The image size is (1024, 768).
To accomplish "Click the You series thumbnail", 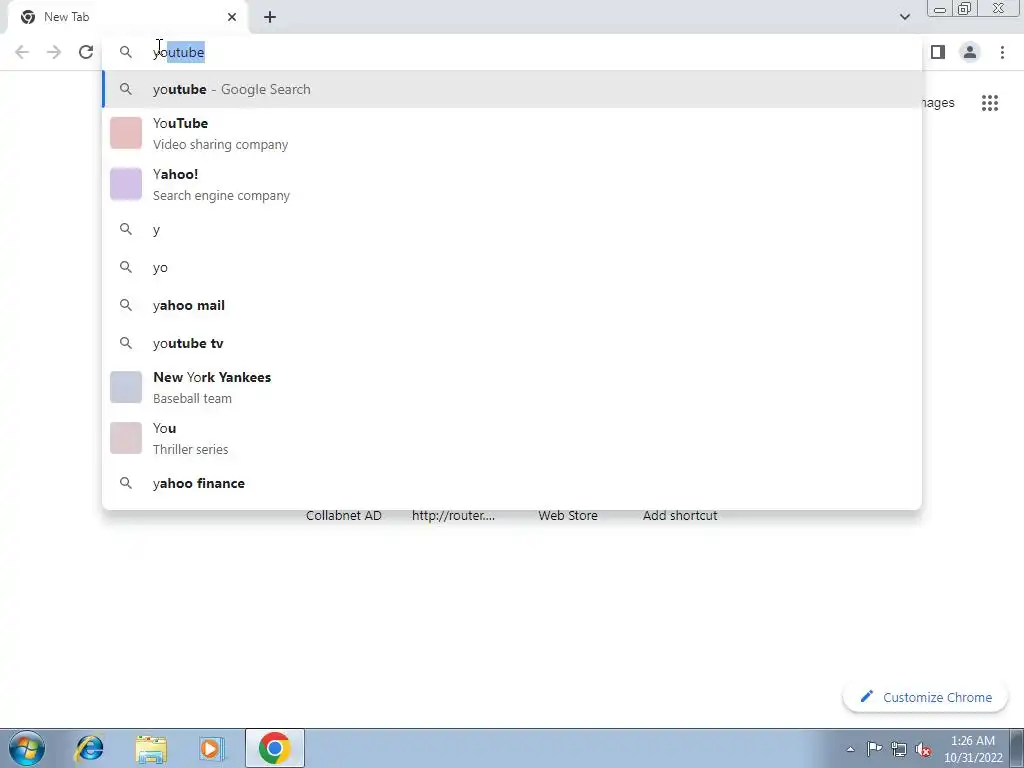I will (126, 438).
